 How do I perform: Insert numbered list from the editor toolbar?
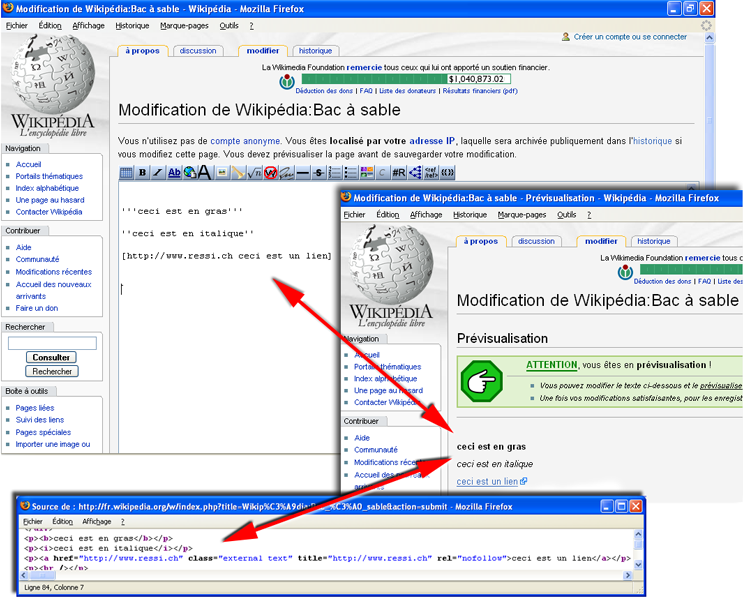[x=335, y=173]
